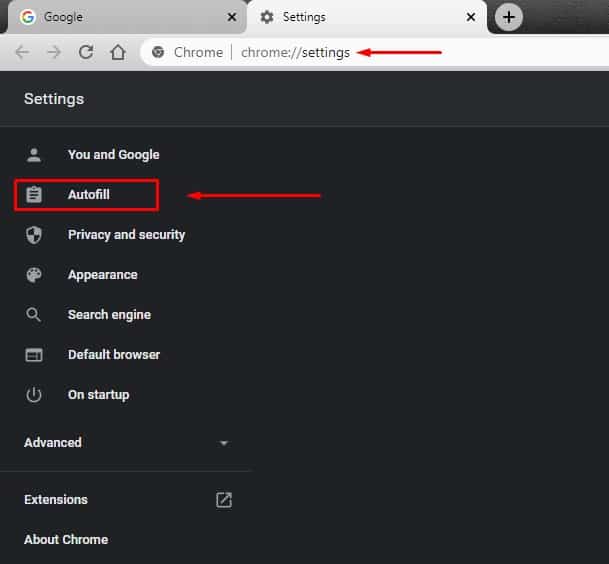Click the palette icon beside Appearance

click(34, 275)
